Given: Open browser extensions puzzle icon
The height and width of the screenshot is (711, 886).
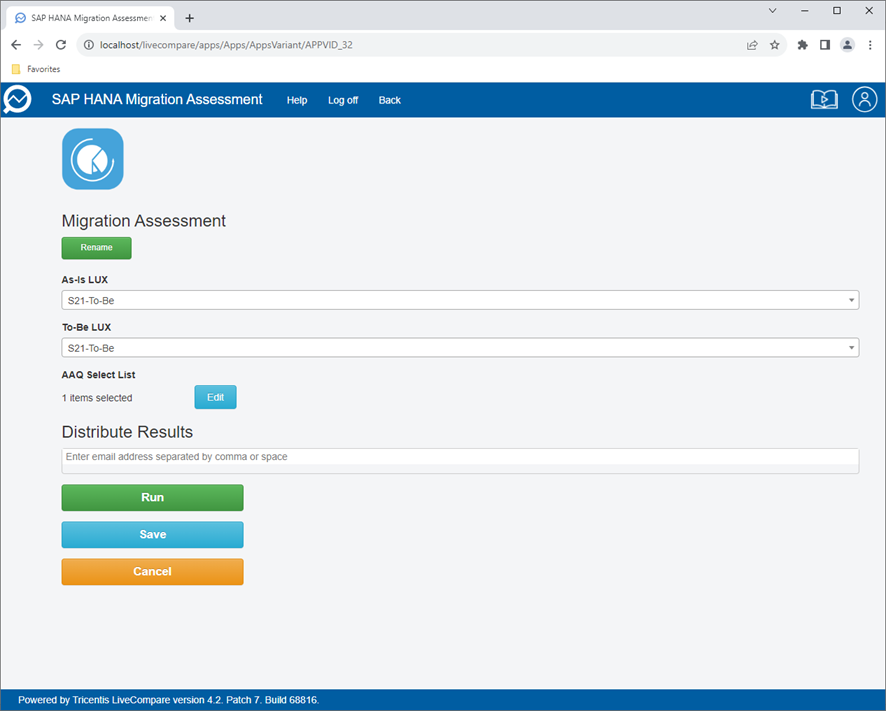Looking at the screenshot, I should pyautogui.click(x=802, y=45).
